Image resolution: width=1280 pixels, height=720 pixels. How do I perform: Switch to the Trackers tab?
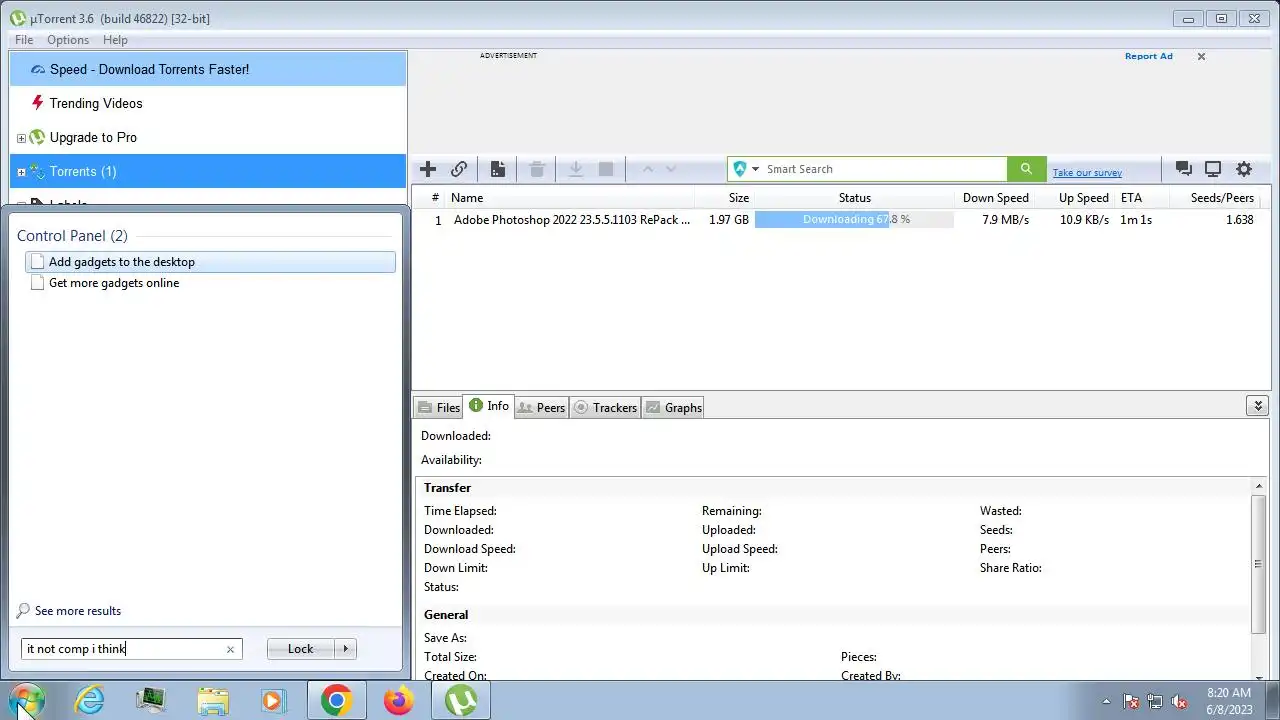tap(605, 407)
